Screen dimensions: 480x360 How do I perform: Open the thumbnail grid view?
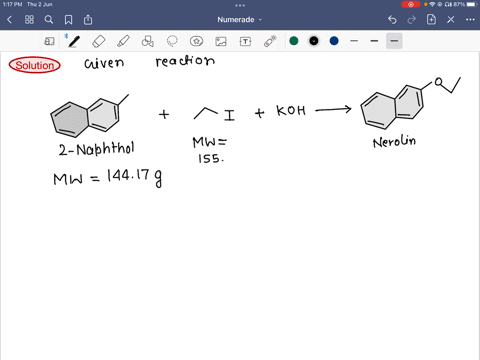tap(29, 20)
